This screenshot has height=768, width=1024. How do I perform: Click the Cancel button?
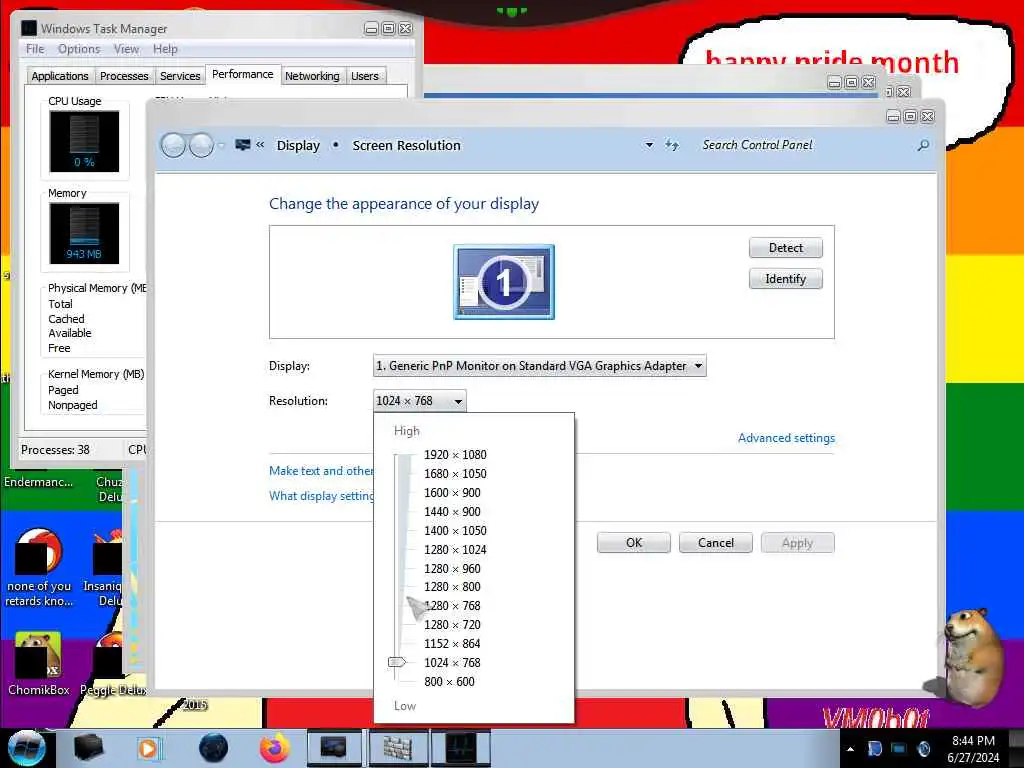pos(716,543)
